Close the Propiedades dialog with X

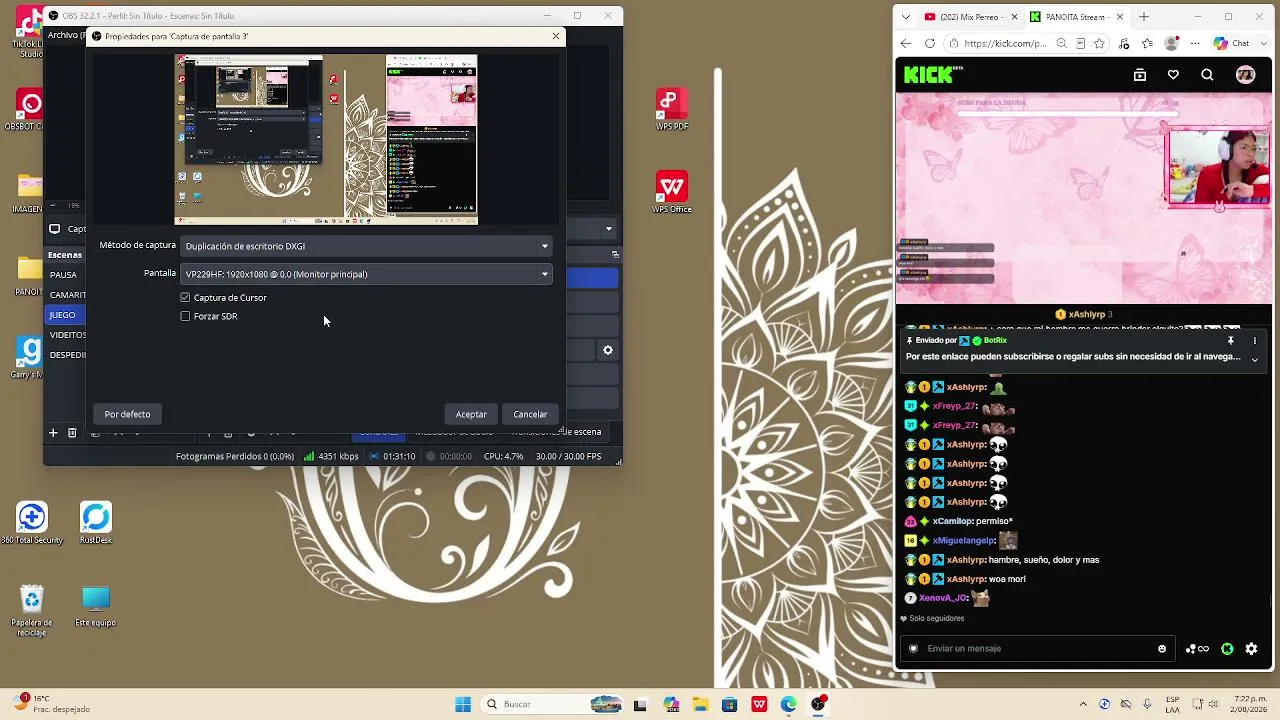pos(556,36)
